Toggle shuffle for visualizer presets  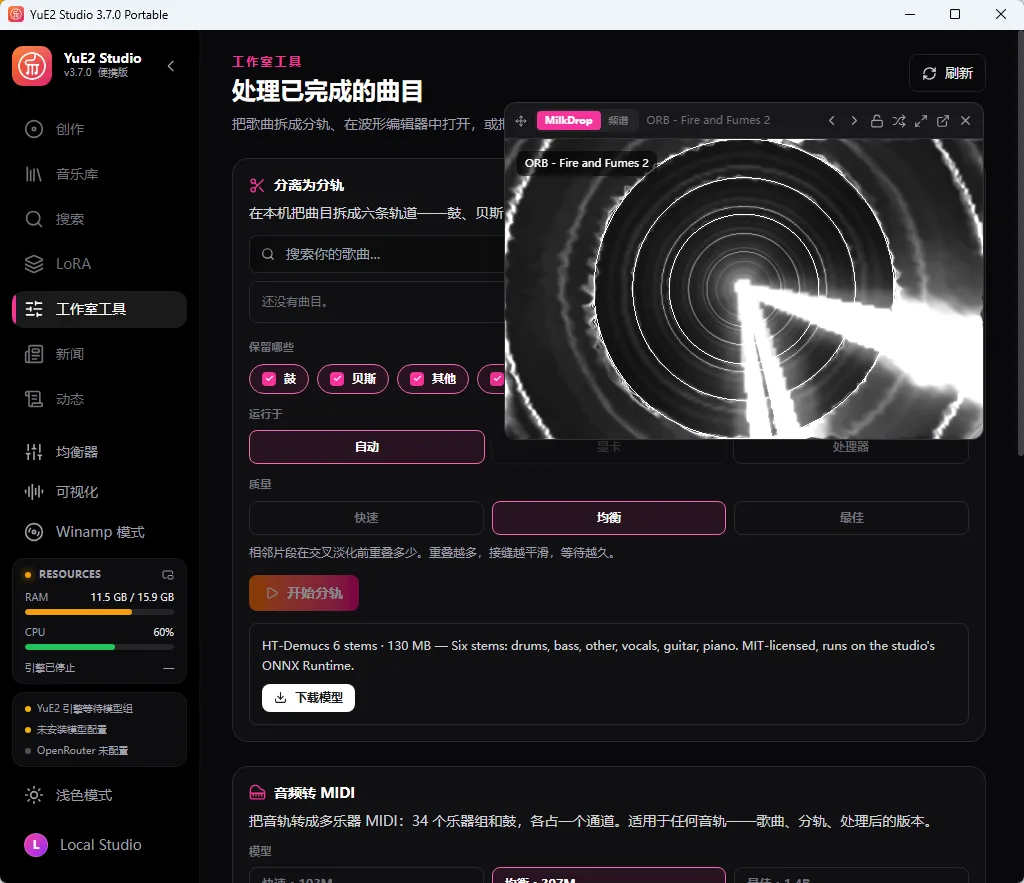coord(899,121)
